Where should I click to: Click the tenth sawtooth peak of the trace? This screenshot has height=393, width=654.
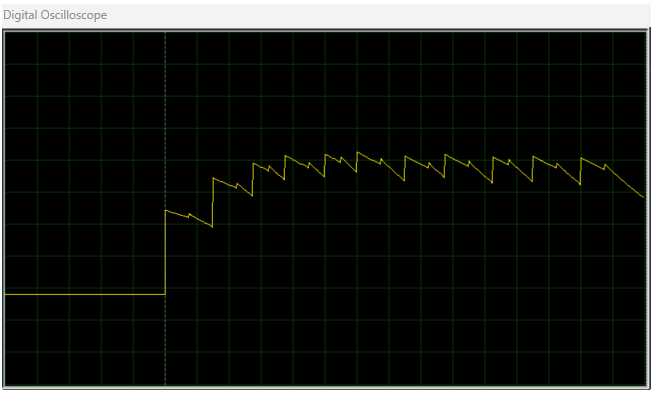point(533,156)
